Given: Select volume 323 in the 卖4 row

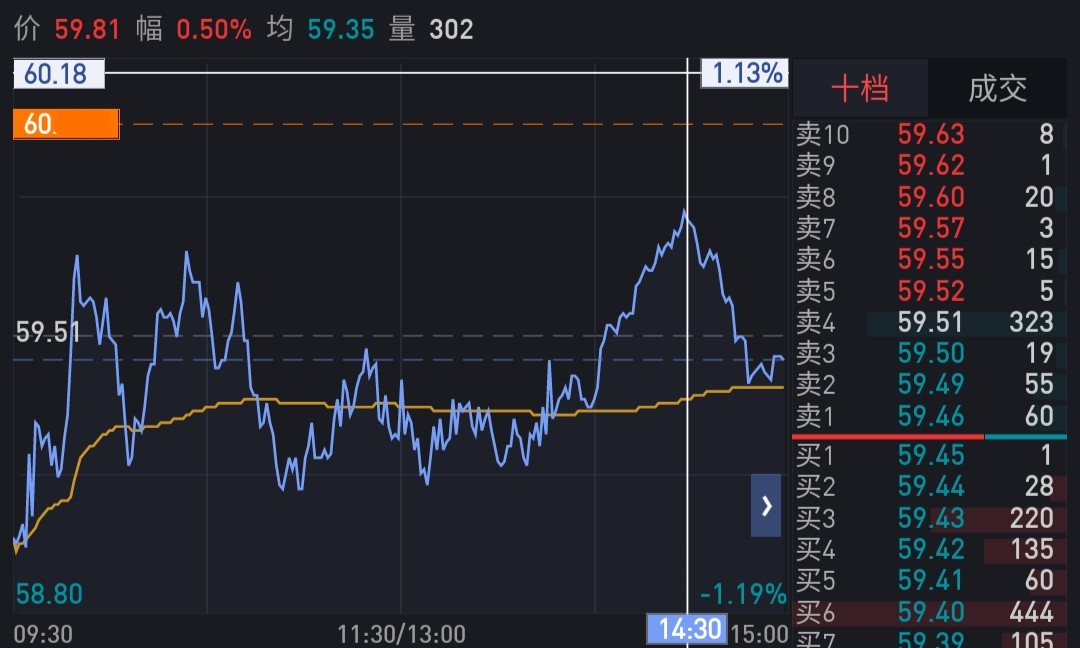Looking at the screenshot, I should point(1031,322).
